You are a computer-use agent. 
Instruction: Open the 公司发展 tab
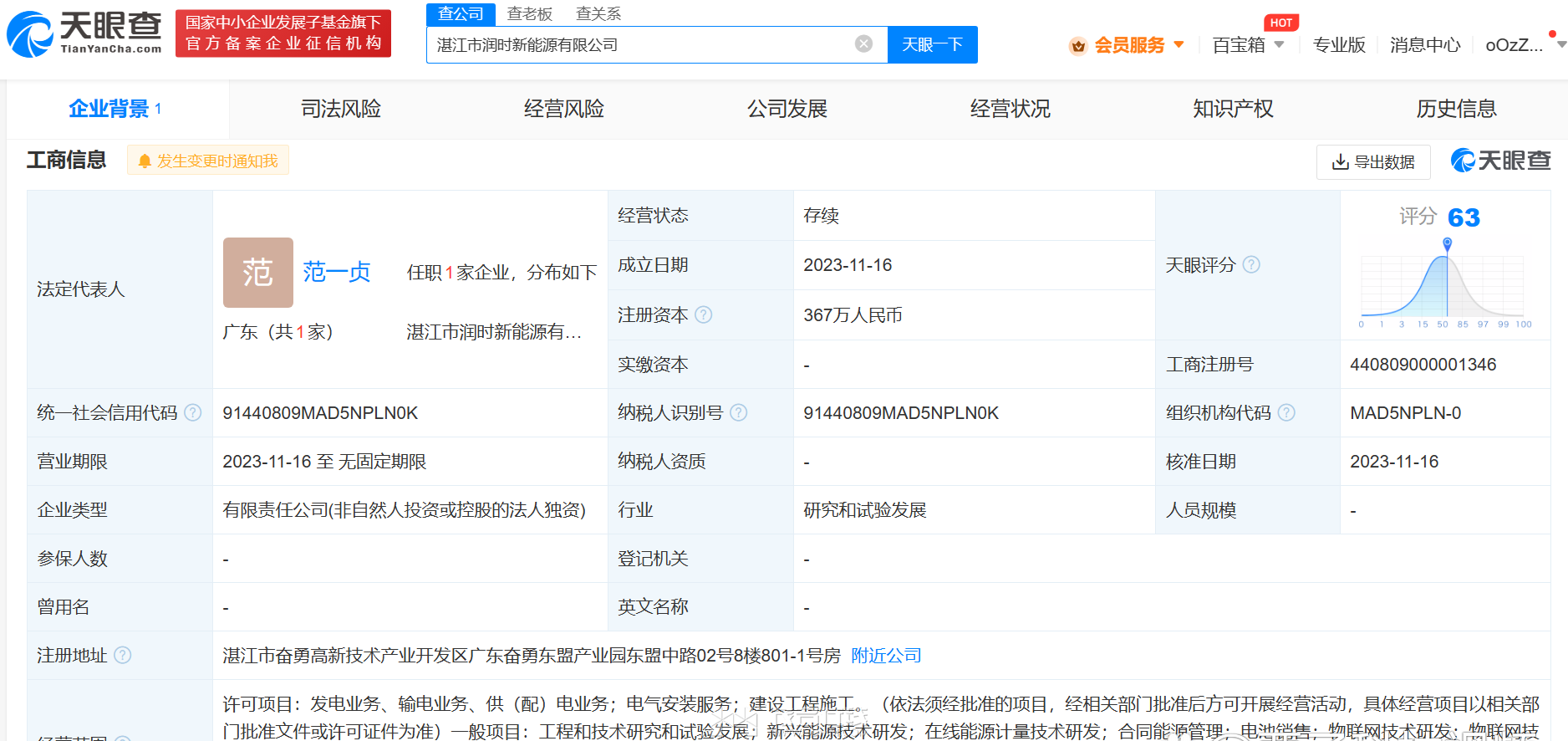pyautogui.click(x=787, y=109)
